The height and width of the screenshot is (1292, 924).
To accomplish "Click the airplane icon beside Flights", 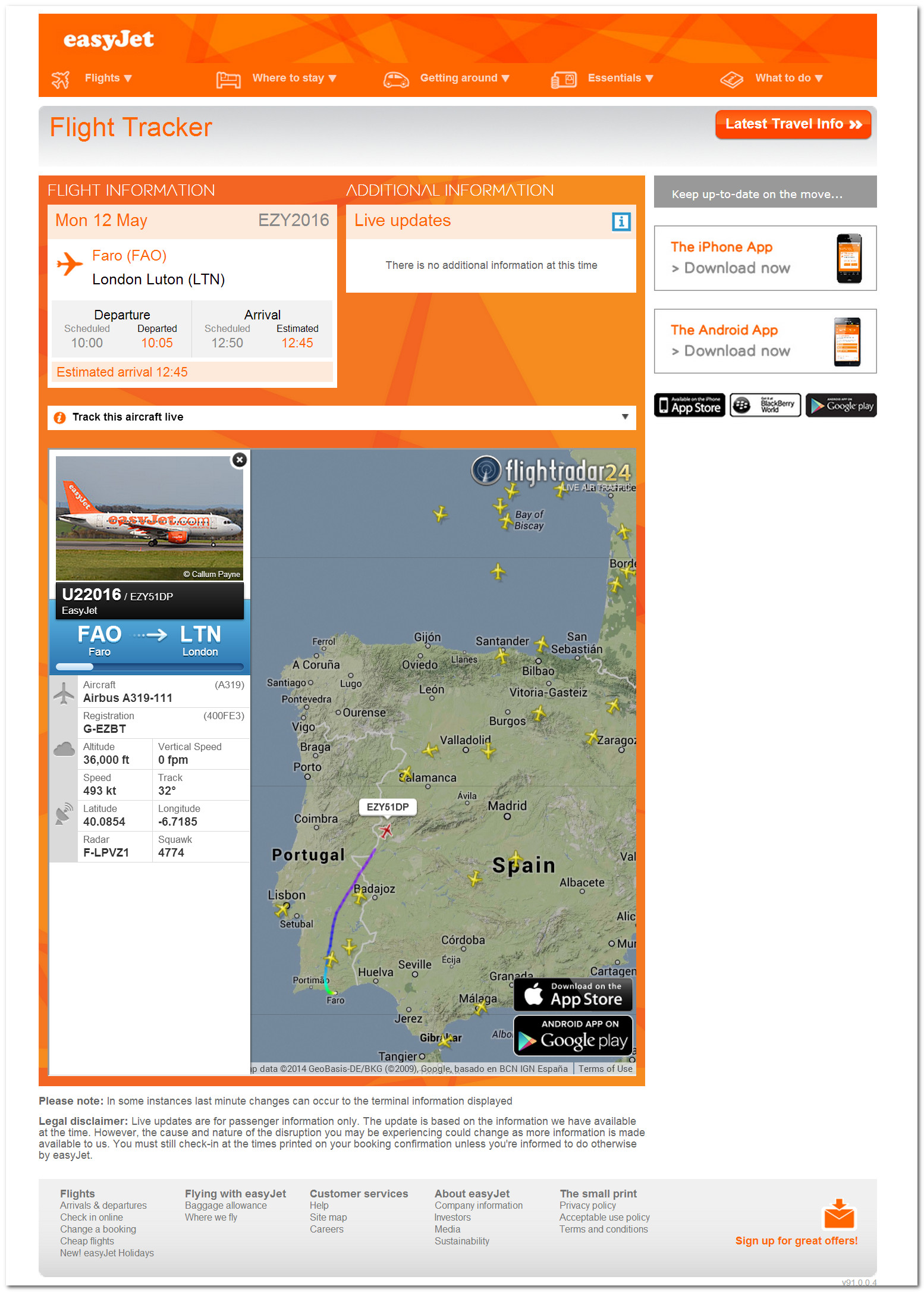I will click(61, 79).
